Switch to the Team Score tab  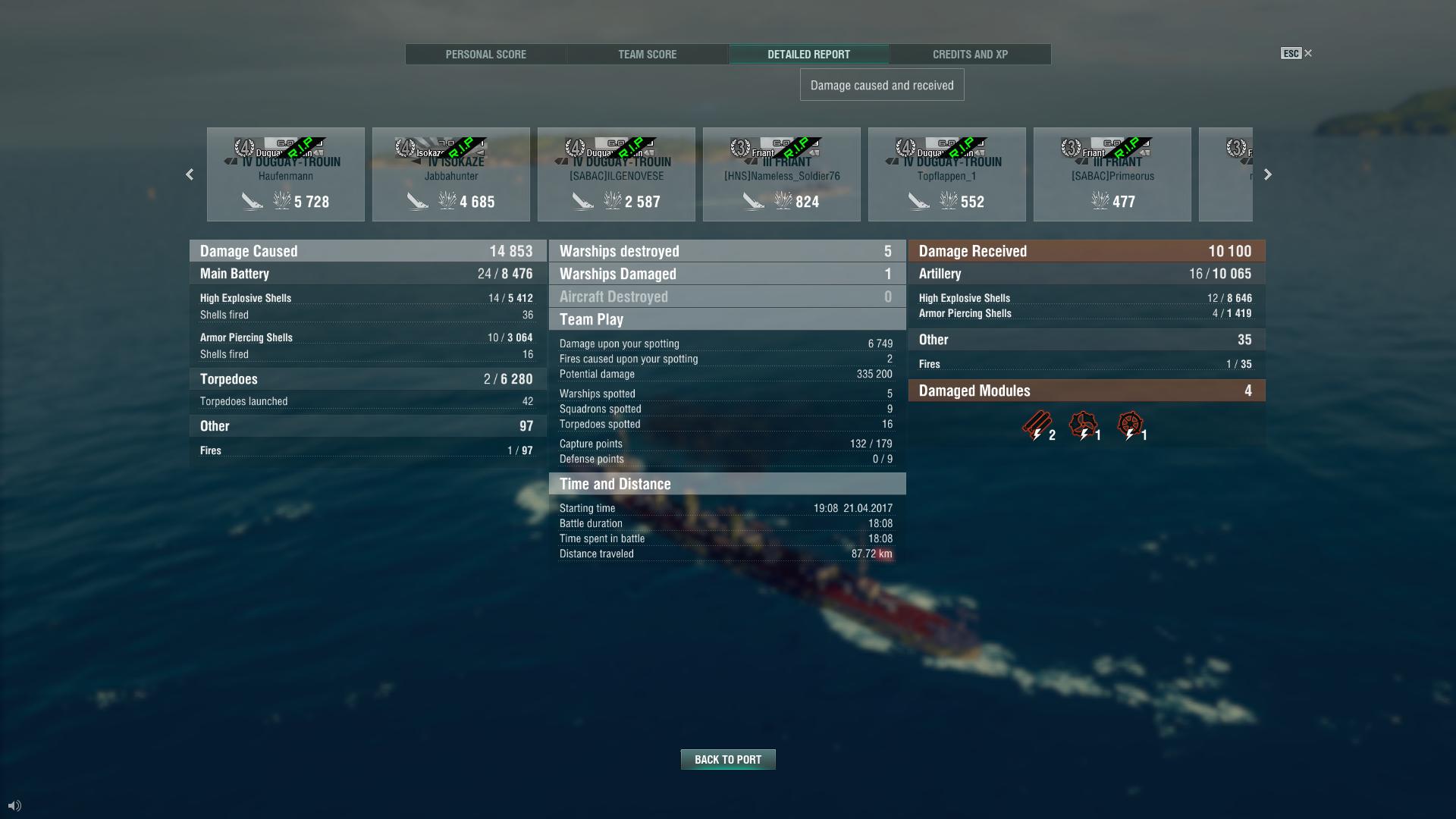(648, 54)
